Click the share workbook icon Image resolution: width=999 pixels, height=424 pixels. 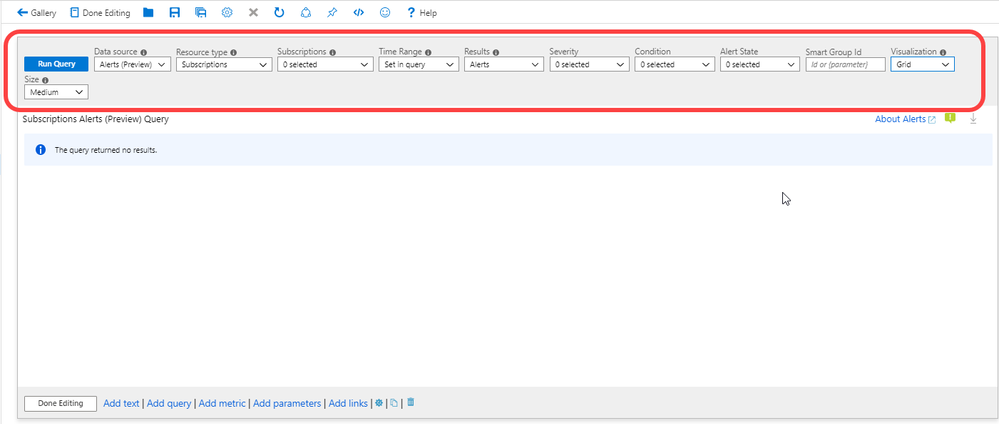click(305, 13)
